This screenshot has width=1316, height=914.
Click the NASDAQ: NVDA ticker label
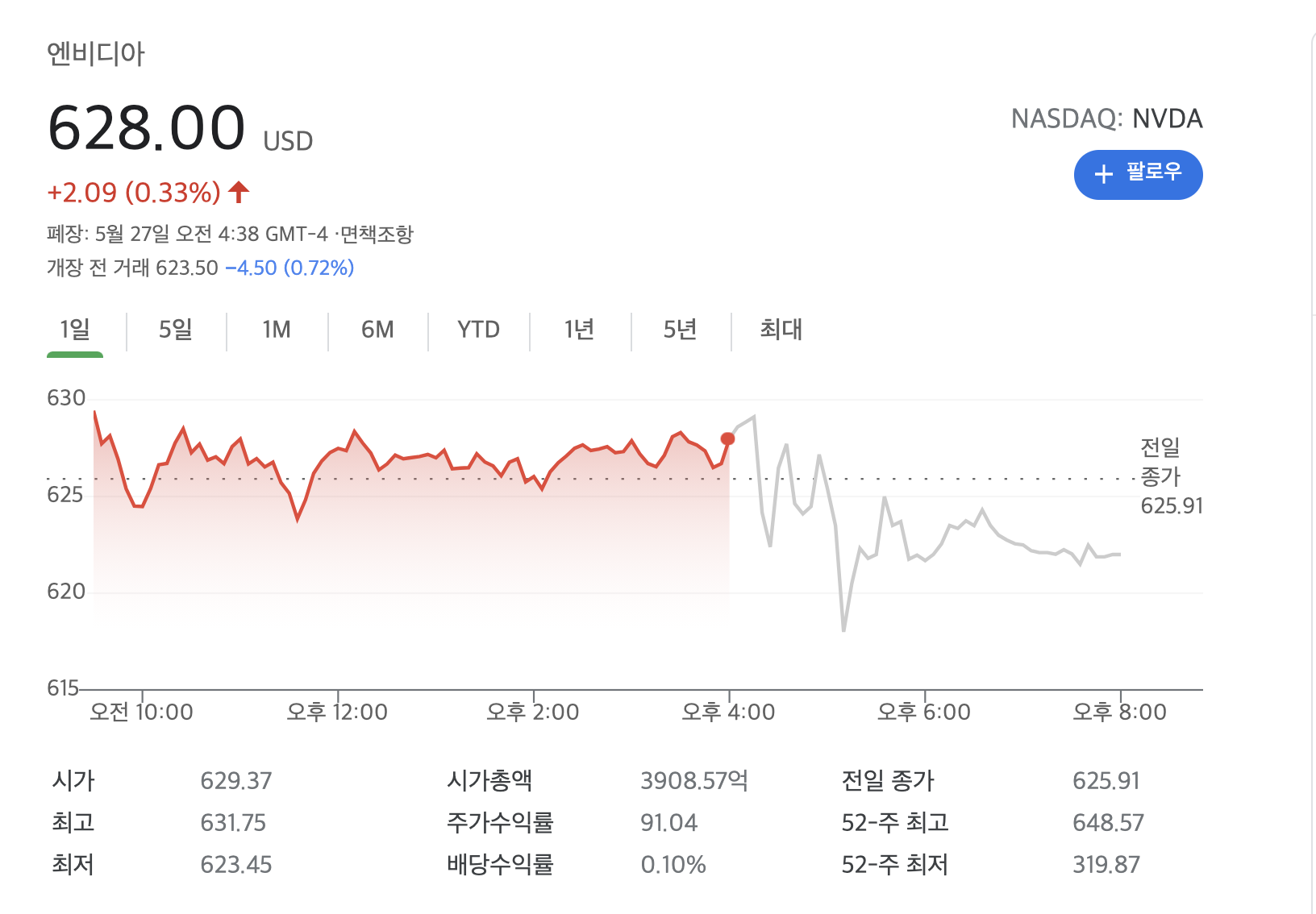pos(1106,118)
